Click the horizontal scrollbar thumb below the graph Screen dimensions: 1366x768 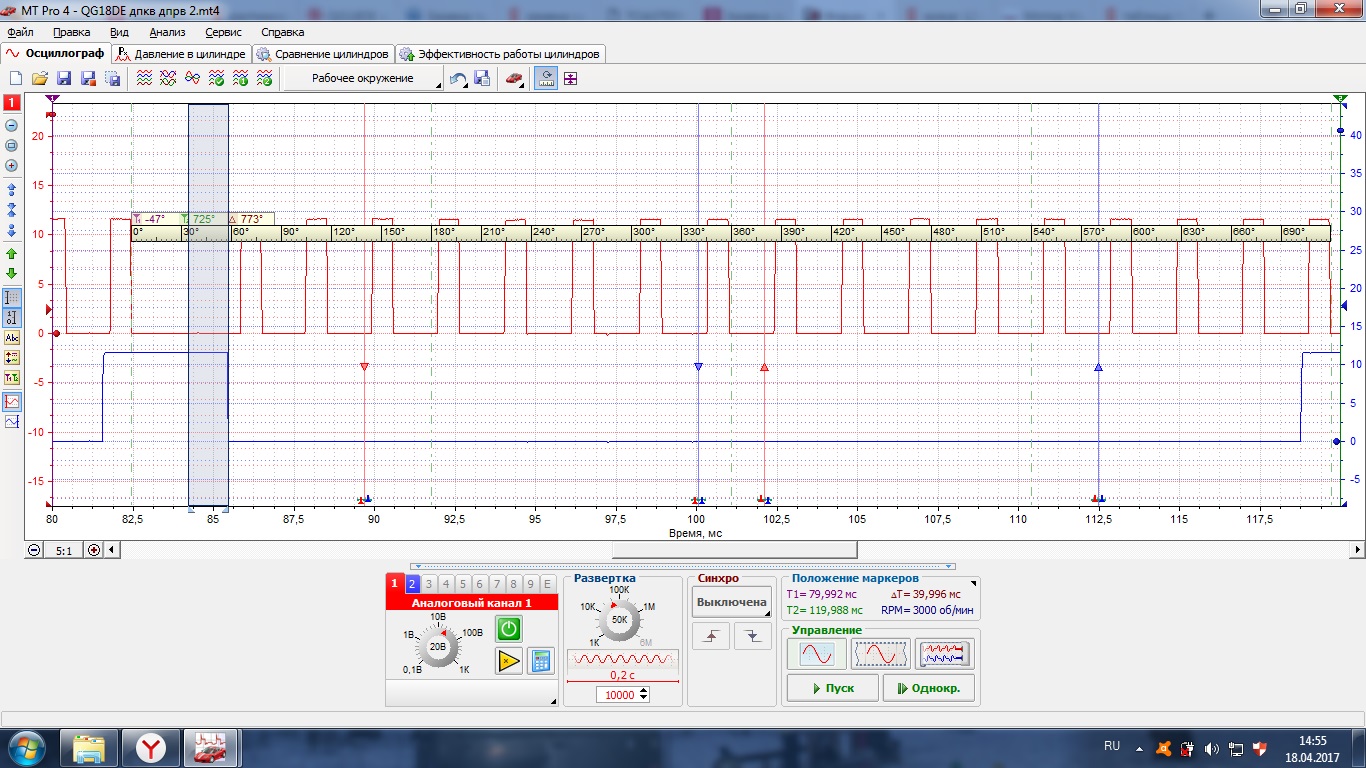click(x=735, y=549)
